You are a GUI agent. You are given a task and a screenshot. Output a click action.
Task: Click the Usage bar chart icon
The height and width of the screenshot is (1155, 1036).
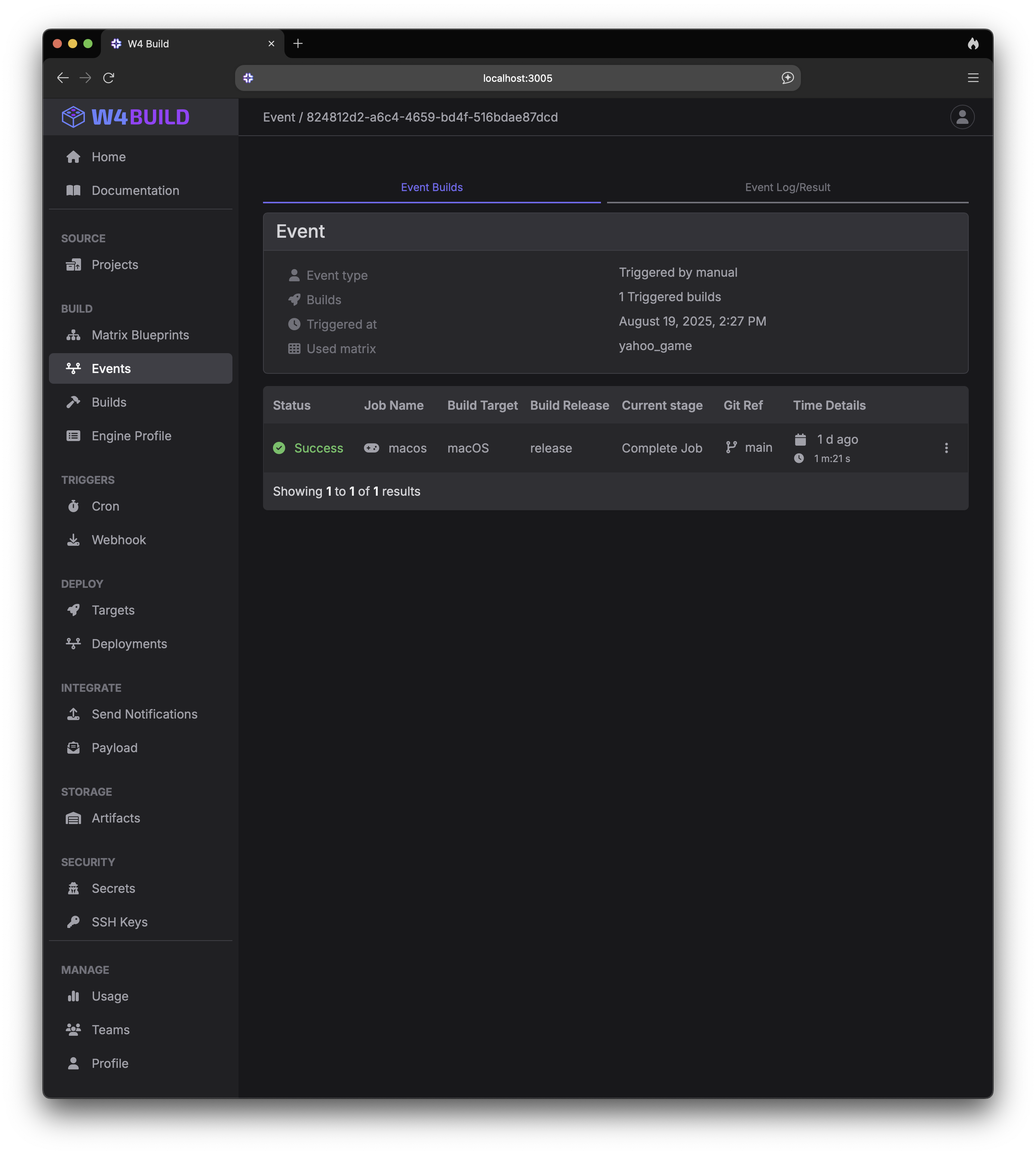pos(73,996)
